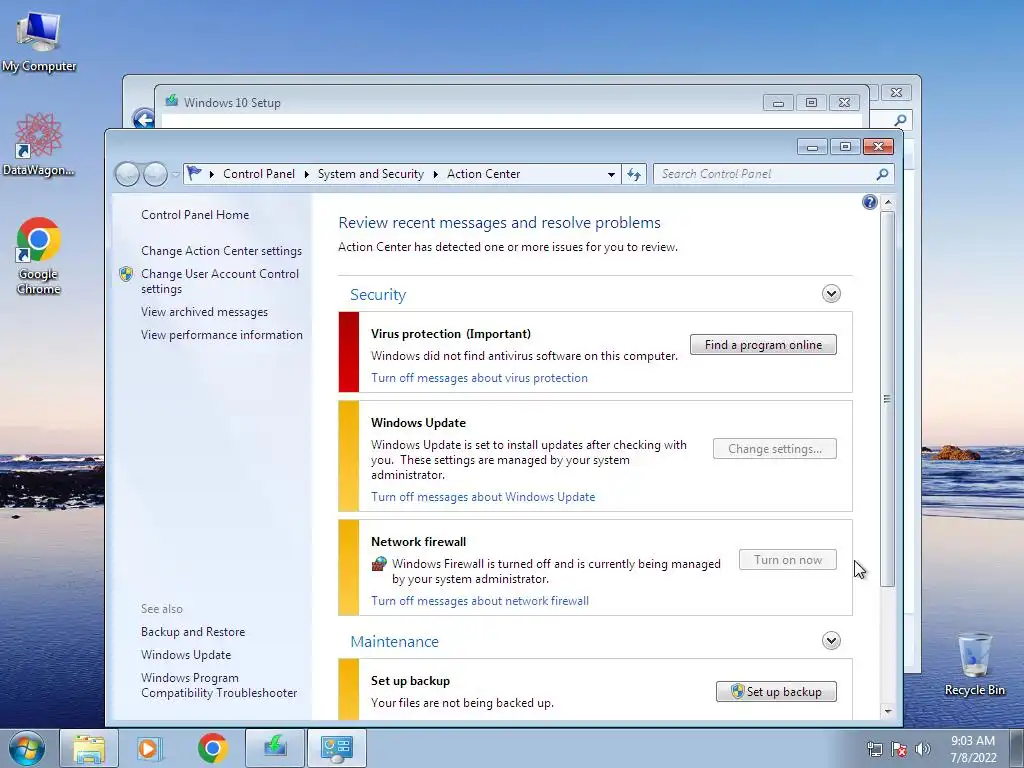This screenshot has height=768, width=1024.
Task: Select Control Panel breadcrumb
Action: 259,174
